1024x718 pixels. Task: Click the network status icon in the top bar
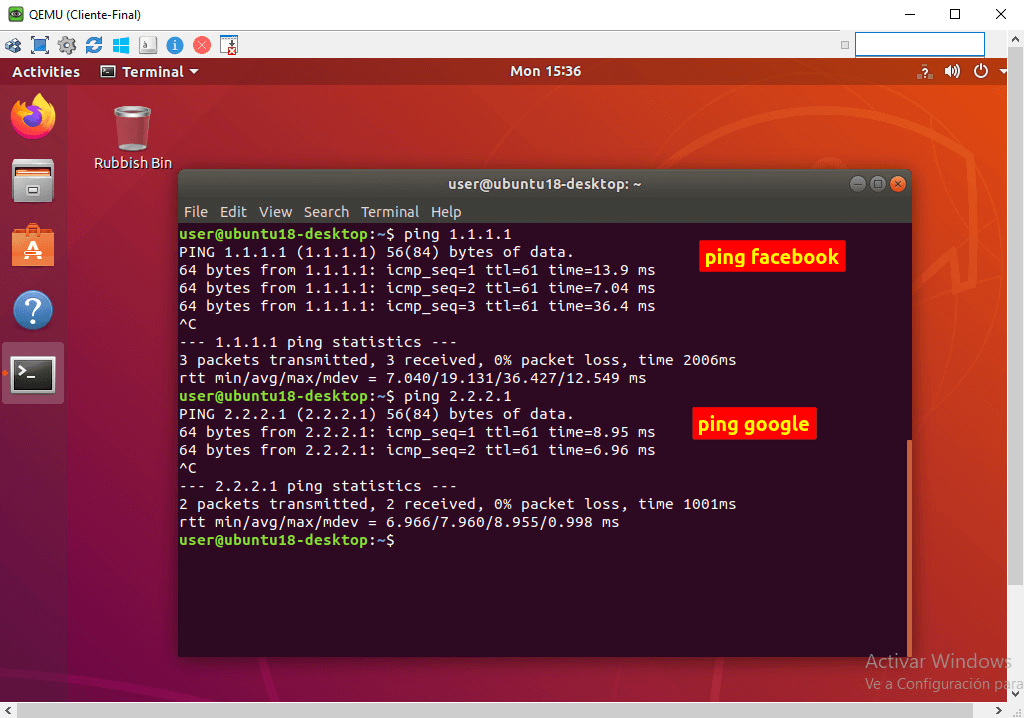point(925,72)
